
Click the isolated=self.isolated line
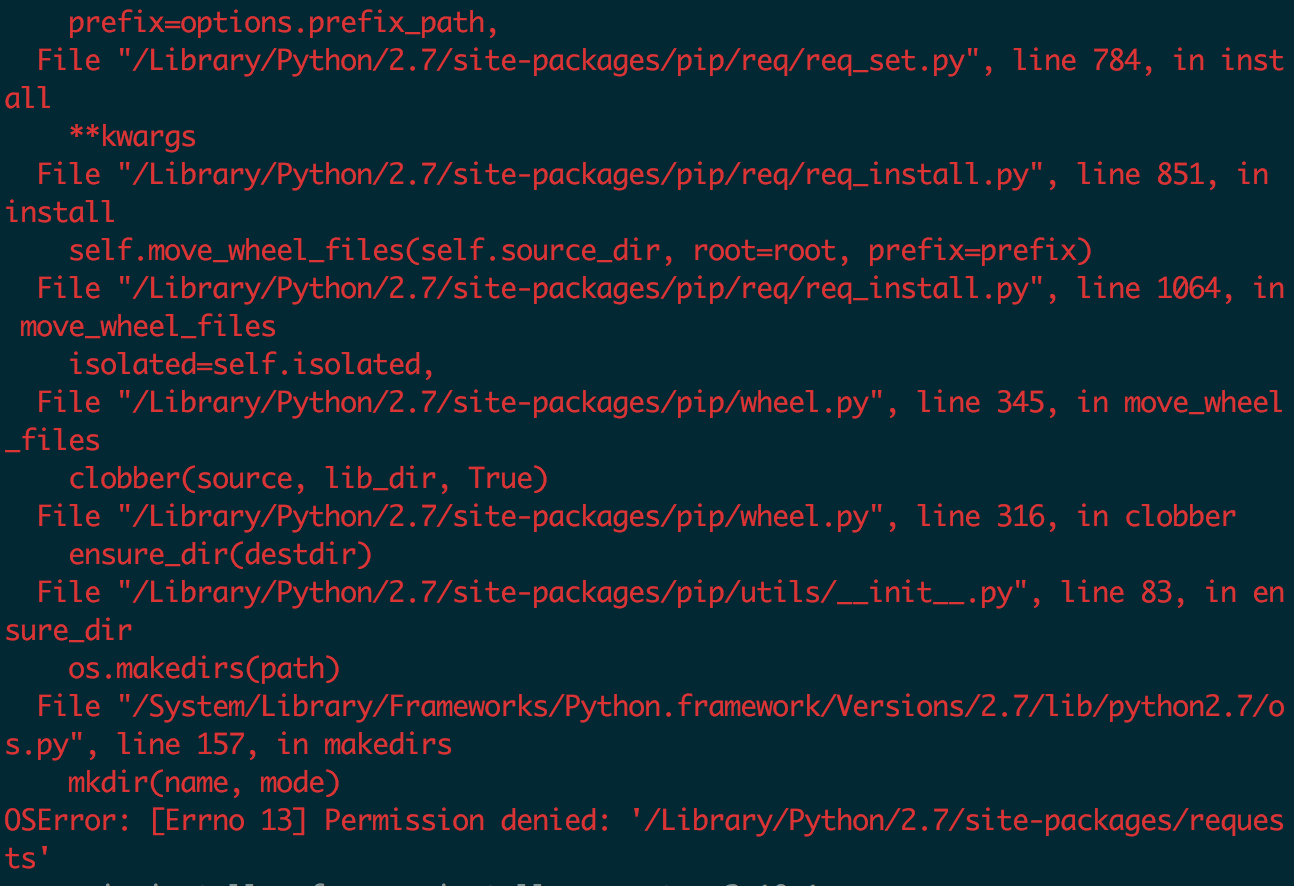tap(252, 364)
